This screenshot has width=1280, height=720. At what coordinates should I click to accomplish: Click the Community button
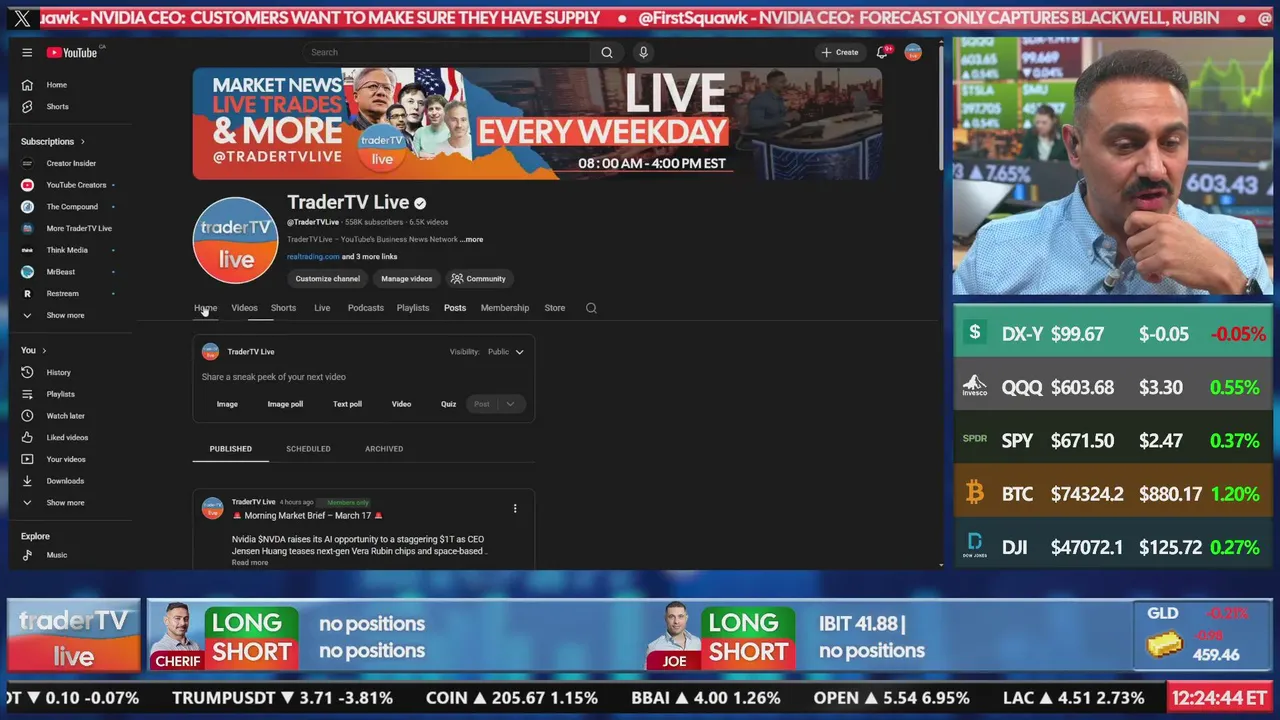(x=478, y=279)
